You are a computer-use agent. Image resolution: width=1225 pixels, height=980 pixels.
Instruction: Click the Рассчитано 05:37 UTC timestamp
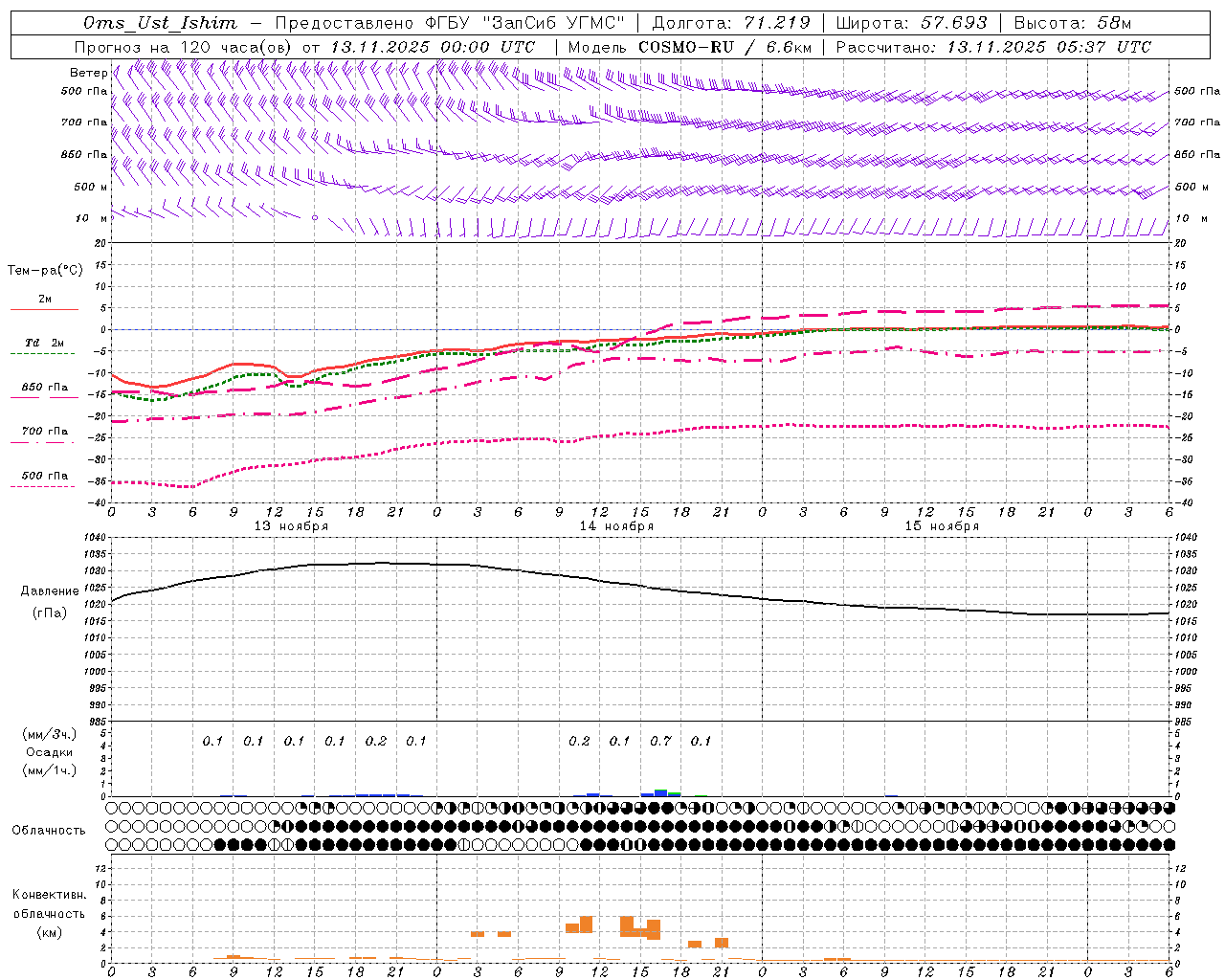(993, 47)
